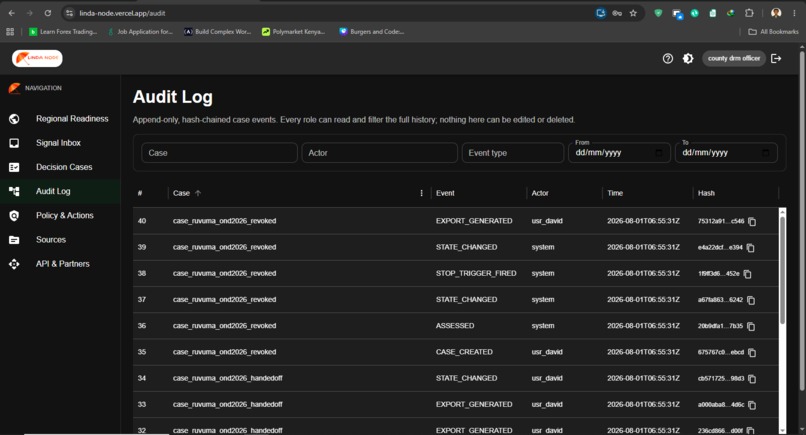Click county drm officer role chip
Screen dimensions: 806x435
tap(734, 59)
